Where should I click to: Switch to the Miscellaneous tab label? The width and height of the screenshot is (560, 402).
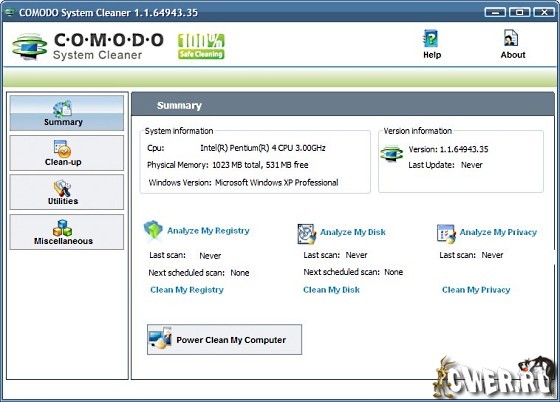click(63, 241)
